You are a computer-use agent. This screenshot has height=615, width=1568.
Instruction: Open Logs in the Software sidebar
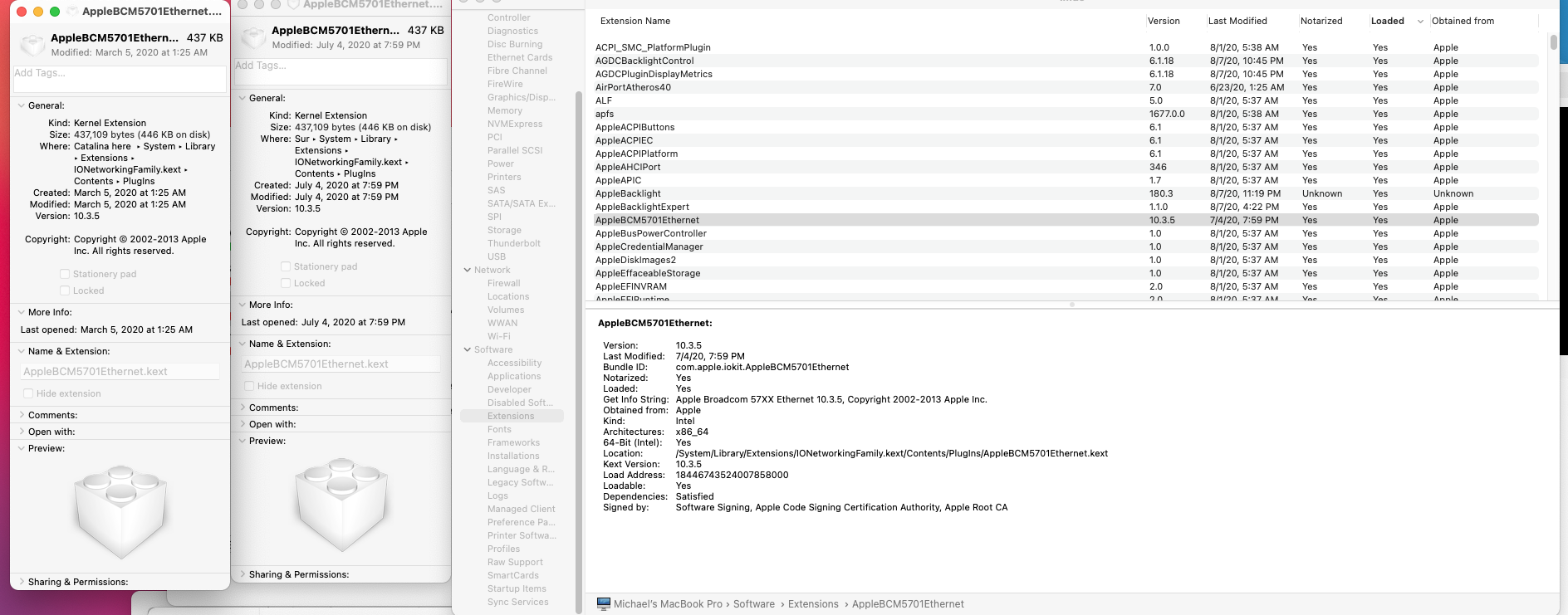pyautogui.click(x=497, y=495)
